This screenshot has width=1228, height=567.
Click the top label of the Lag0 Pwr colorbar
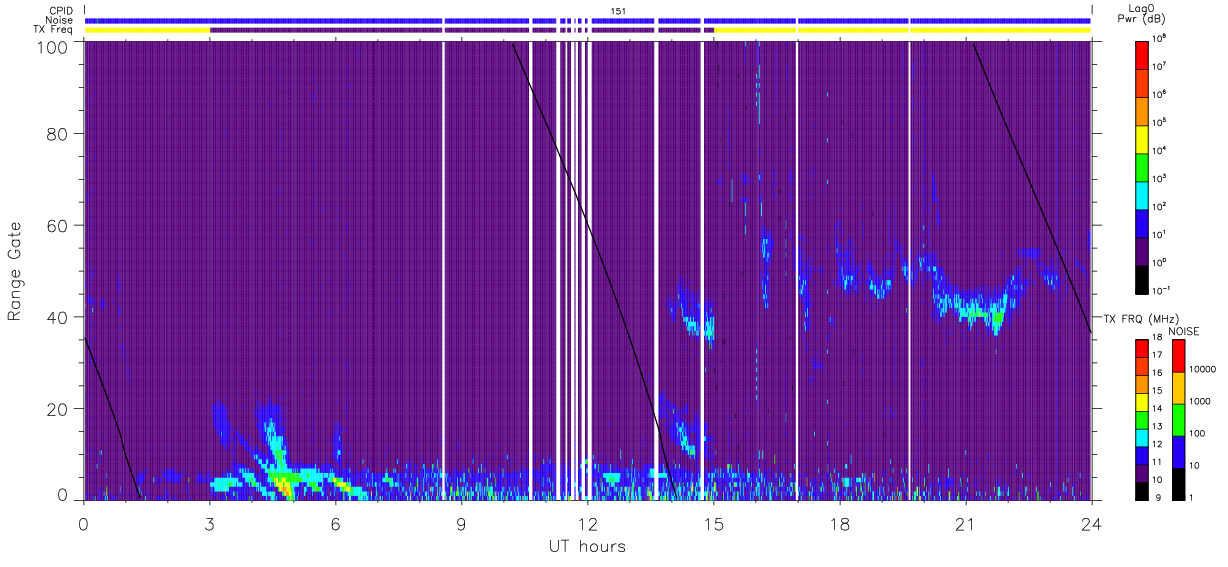click(1160, 38)
